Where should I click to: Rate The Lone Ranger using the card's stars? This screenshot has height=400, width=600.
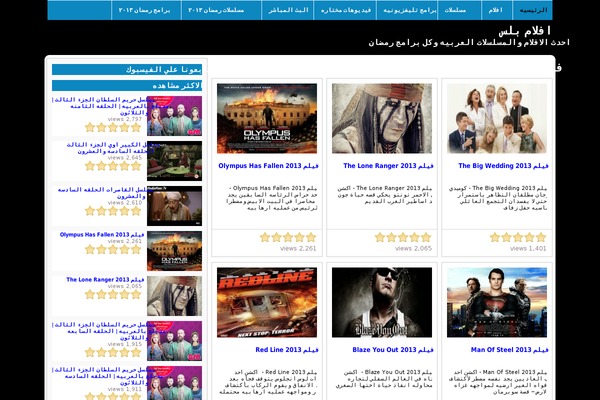pyautogui.click(x=403, y=237)
